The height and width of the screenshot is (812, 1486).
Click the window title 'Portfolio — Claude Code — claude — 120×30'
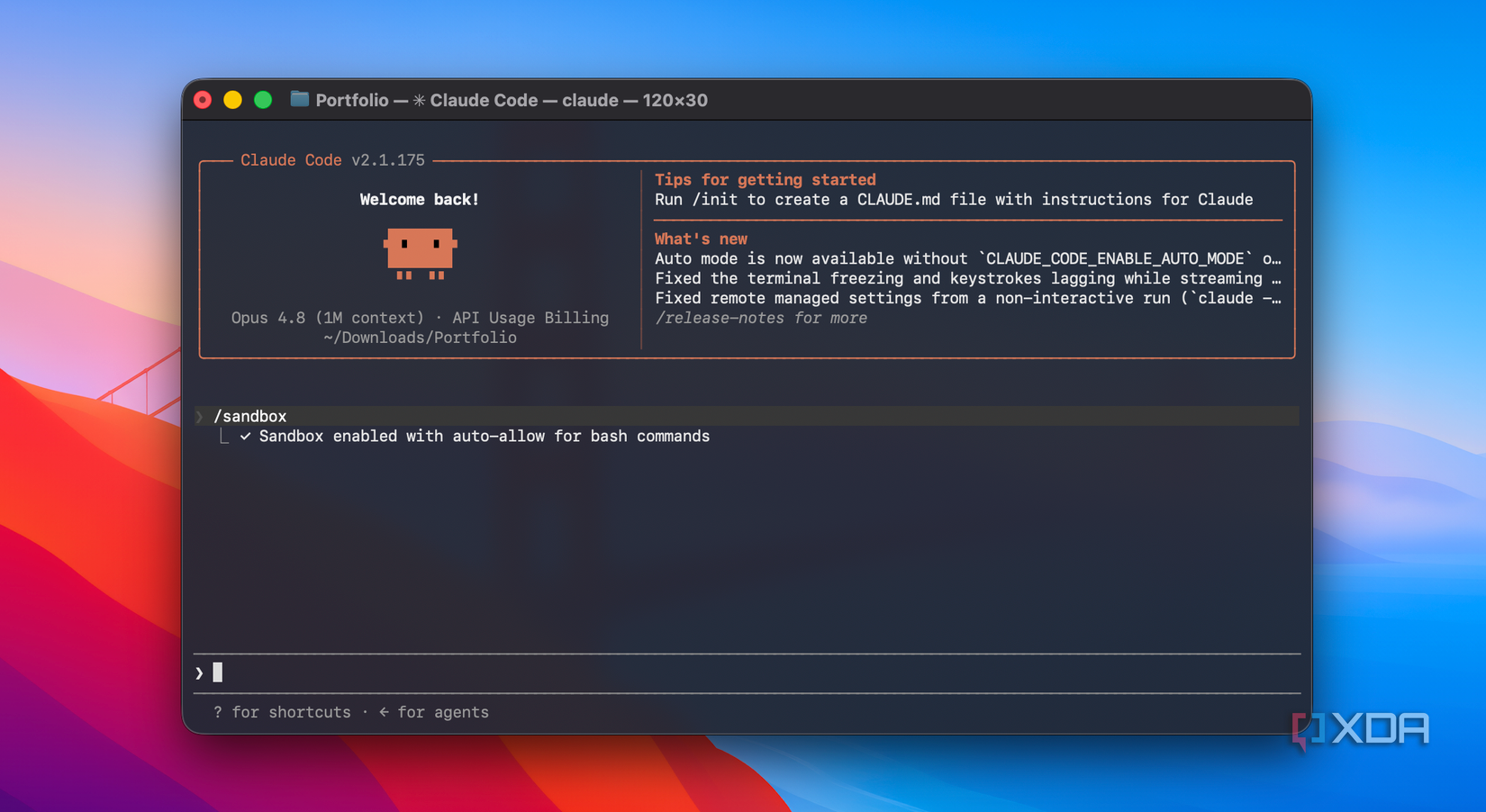[x=512, y=101]
